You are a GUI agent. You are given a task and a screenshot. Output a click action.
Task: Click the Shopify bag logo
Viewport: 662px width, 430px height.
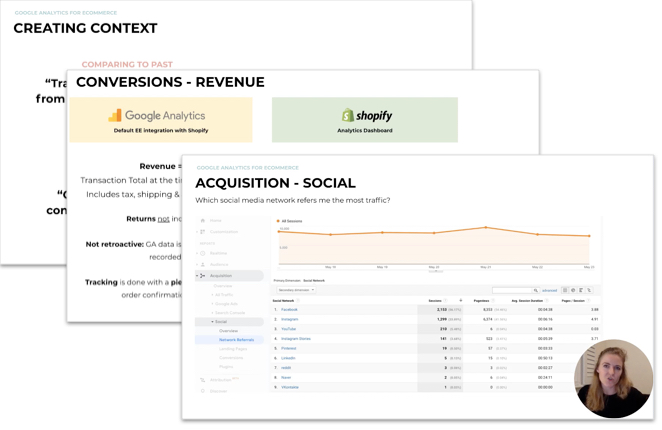[347, 115]
